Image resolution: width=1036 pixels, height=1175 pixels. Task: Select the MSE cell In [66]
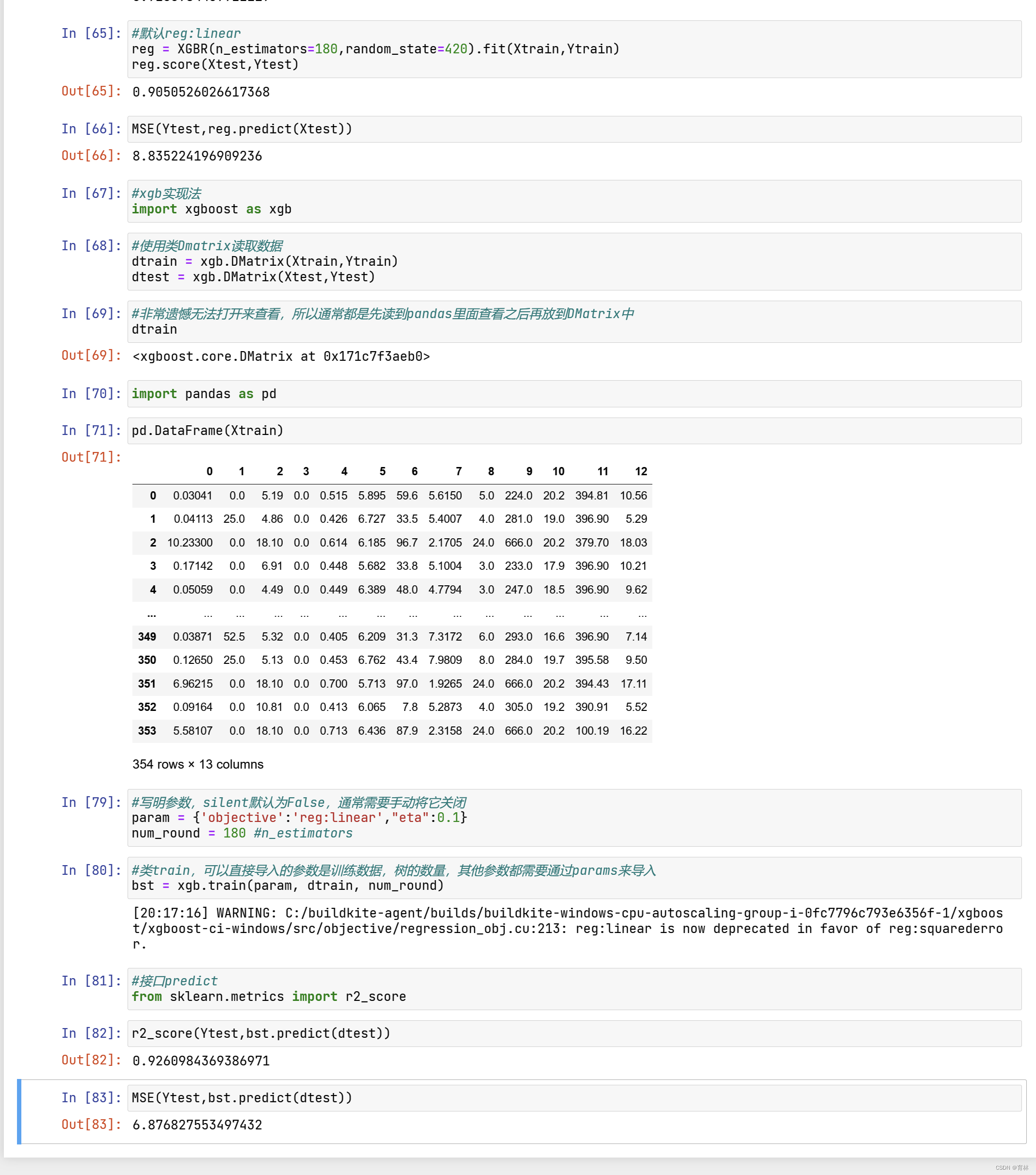(x=574, y=129)
